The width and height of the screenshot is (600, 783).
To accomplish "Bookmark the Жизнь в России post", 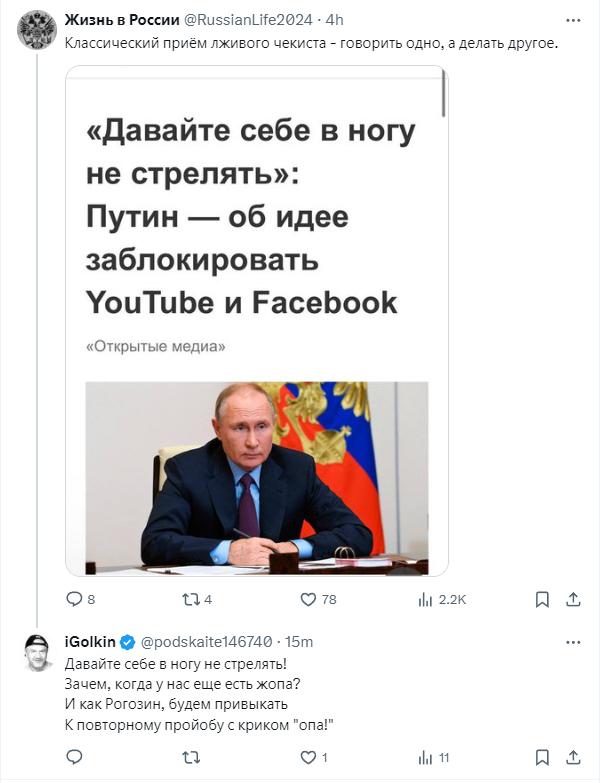I will pyautogui.click(x=542, y=599).
